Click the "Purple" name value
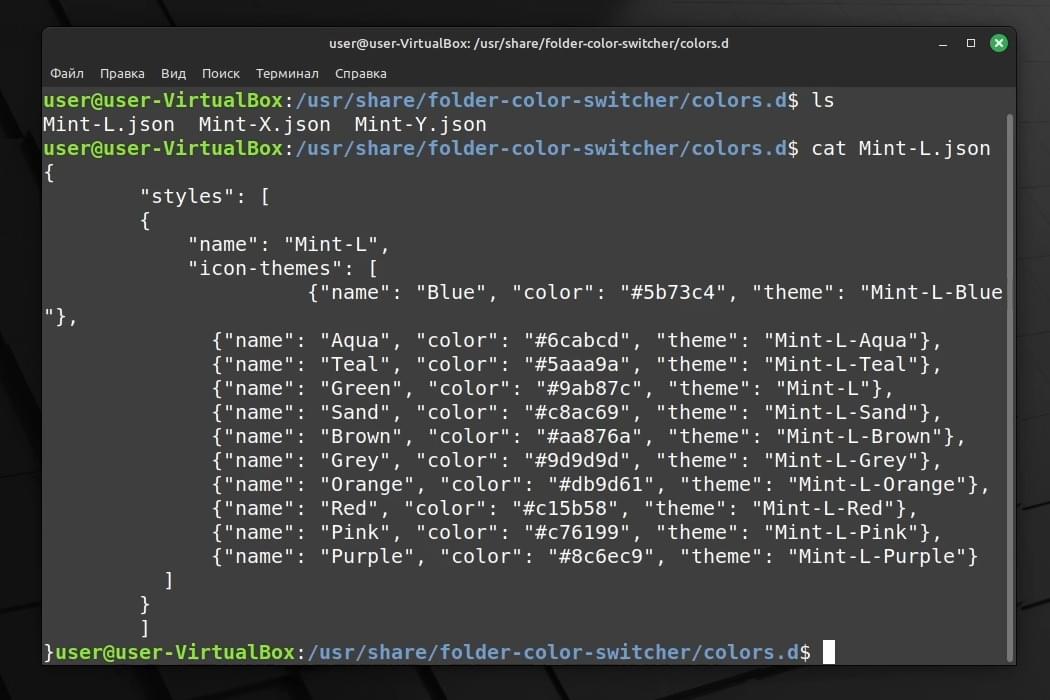 pyautogui.click(x=366, y=557)
